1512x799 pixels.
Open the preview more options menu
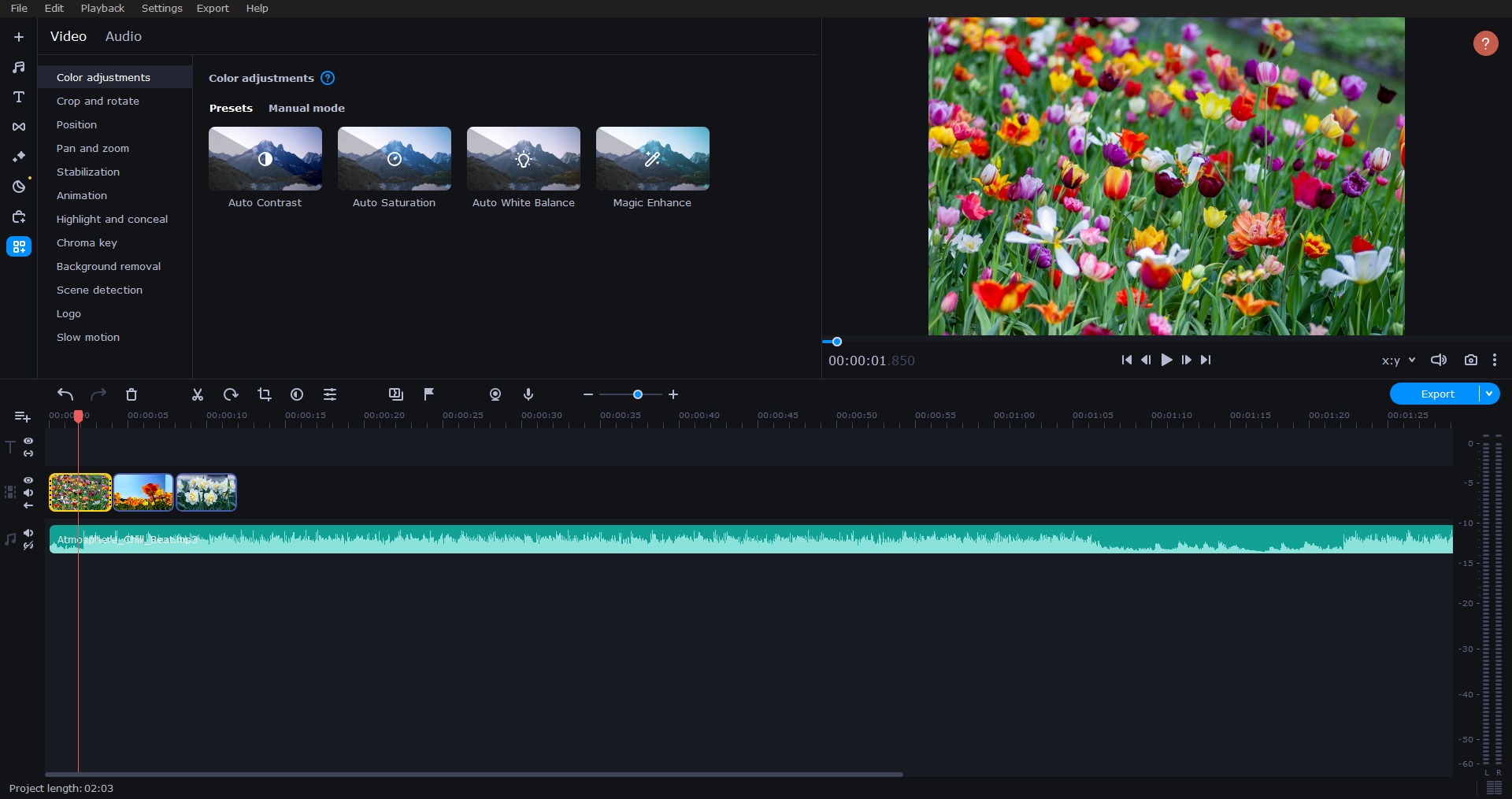click(x=1495, y=360)
